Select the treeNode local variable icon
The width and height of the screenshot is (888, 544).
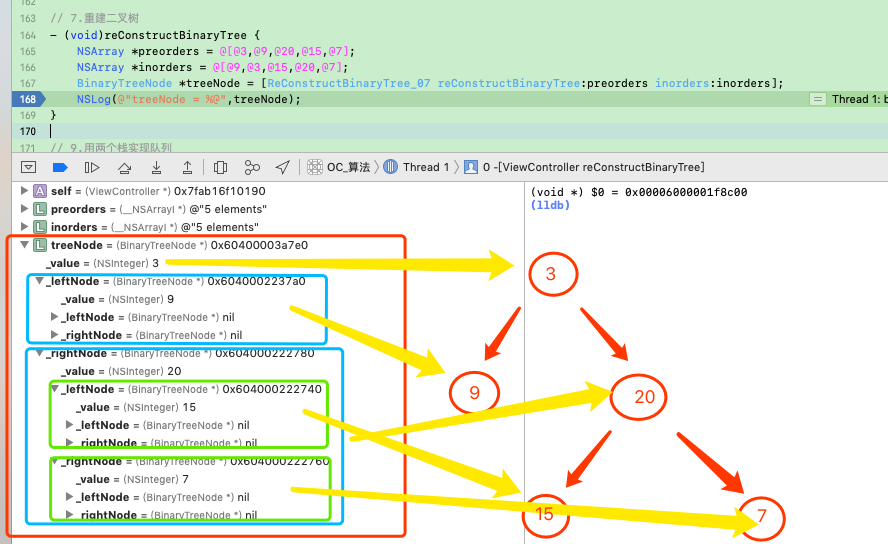40,245
